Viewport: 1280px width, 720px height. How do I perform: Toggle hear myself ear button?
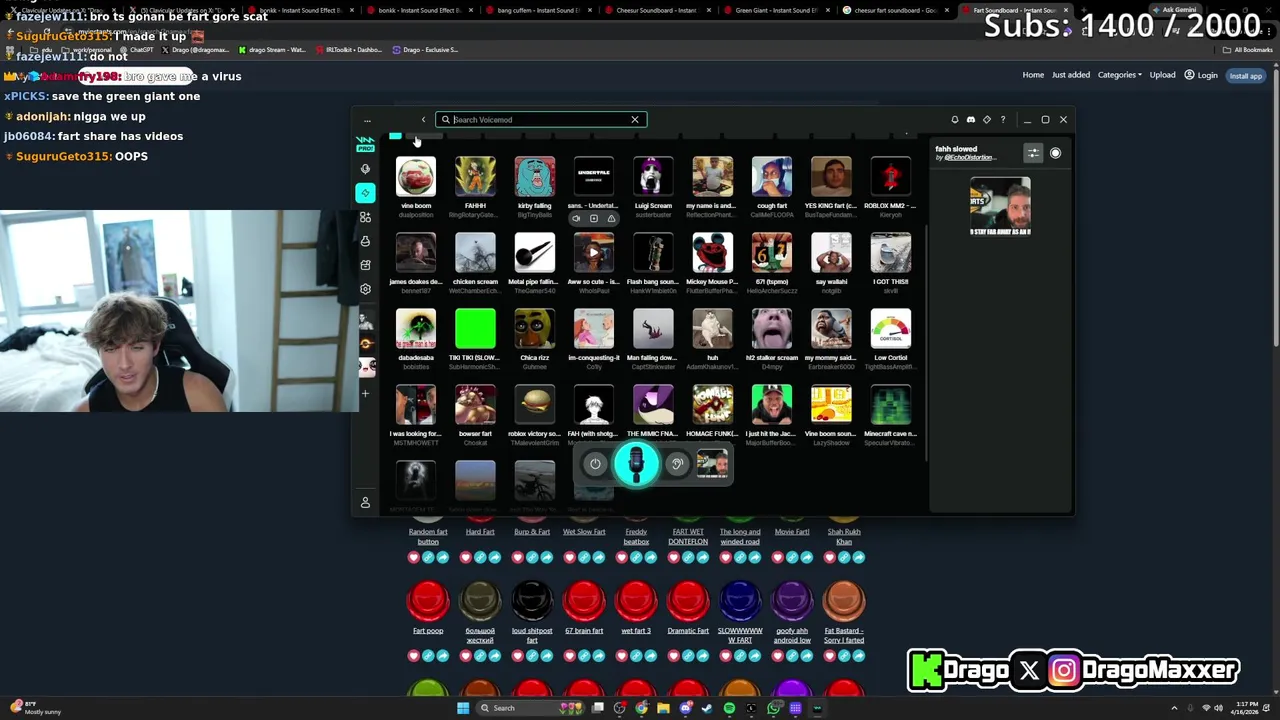click(677, 463)
